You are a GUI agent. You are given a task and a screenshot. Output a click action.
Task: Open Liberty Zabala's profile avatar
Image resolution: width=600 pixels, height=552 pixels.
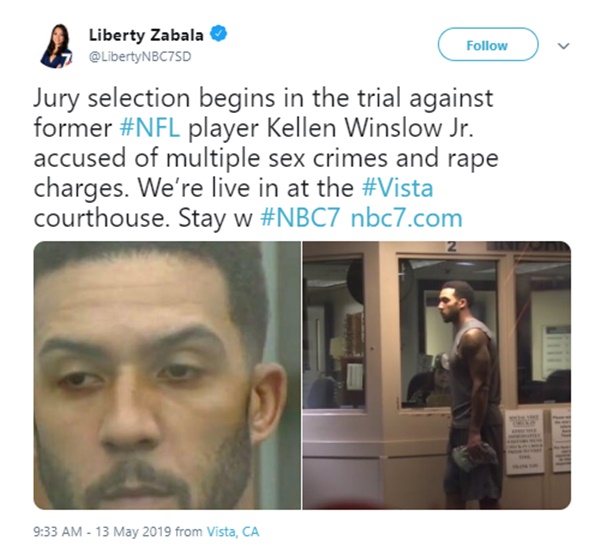tap(57, 46)
